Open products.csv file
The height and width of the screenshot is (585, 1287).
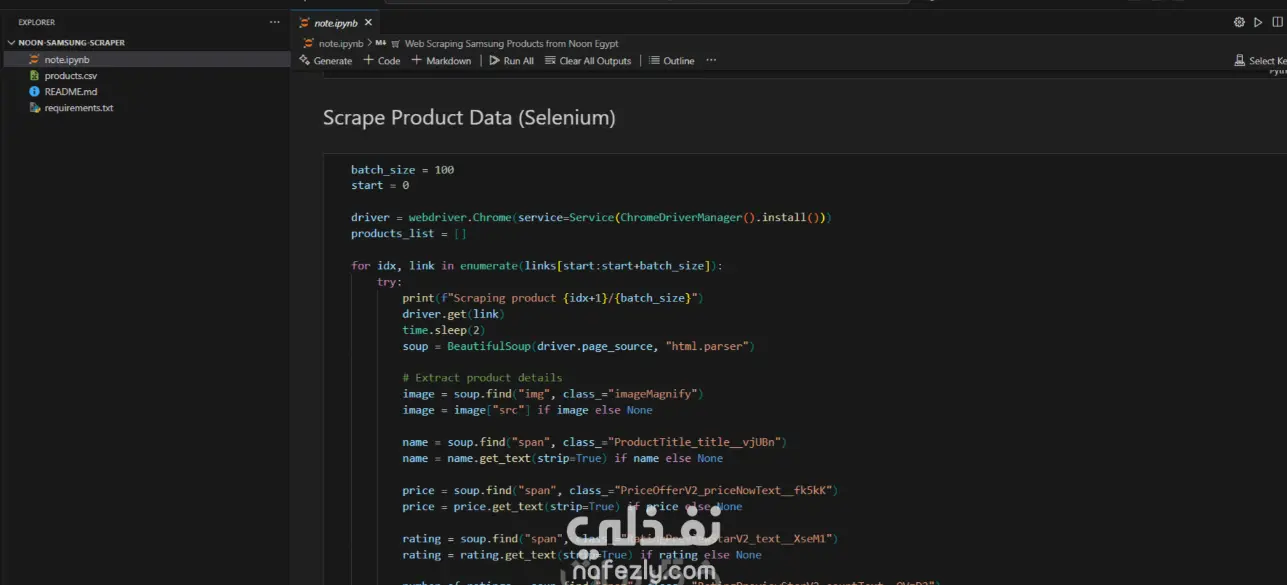[70, 76]
